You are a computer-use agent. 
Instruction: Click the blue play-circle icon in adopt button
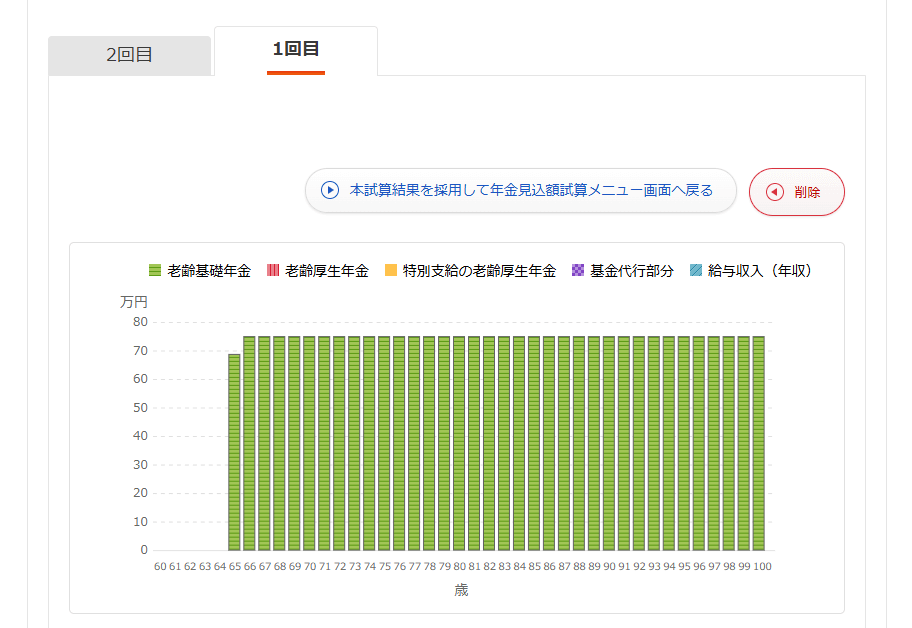click(330, 190)
